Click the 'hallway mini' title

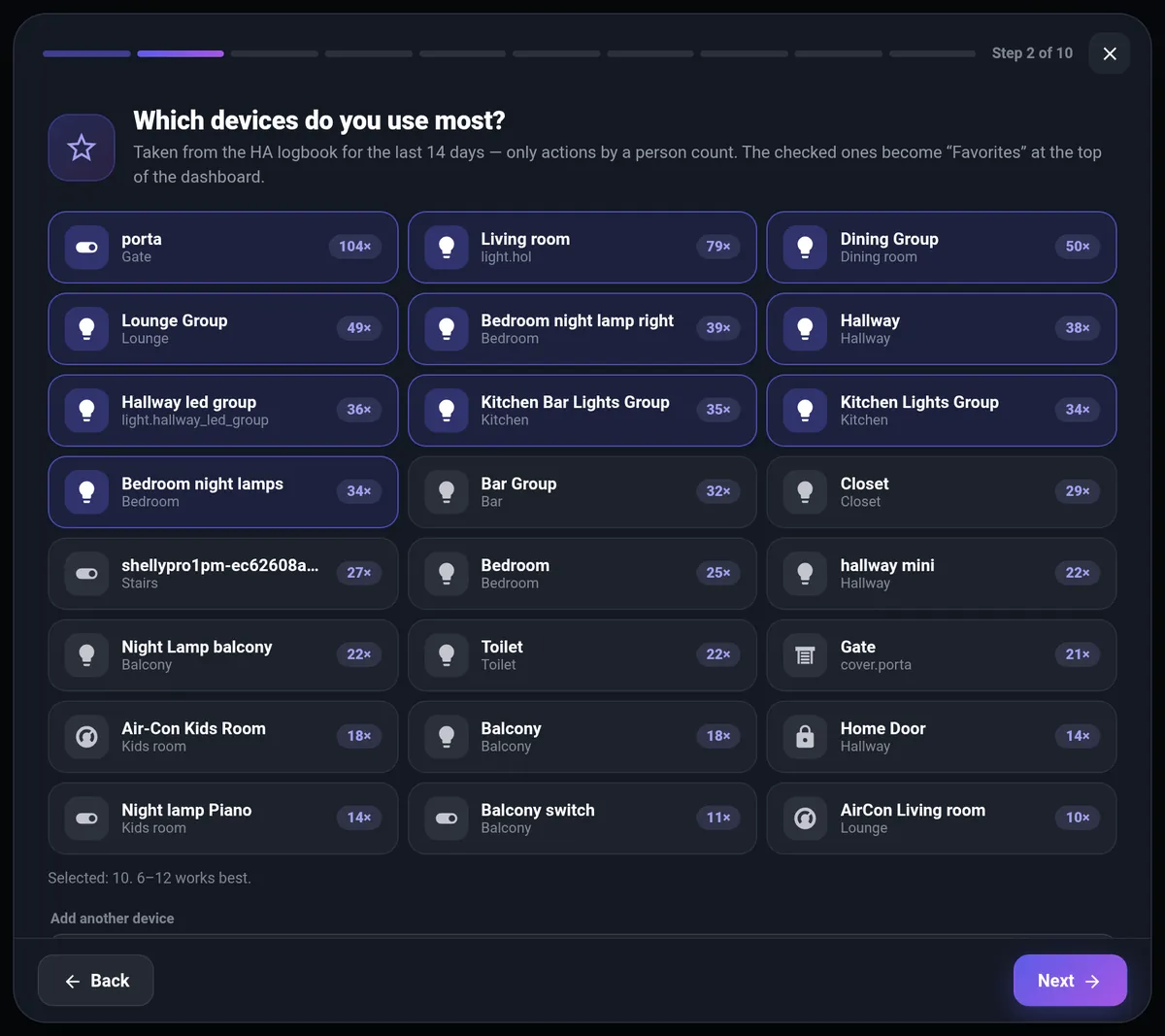point(887,565)
